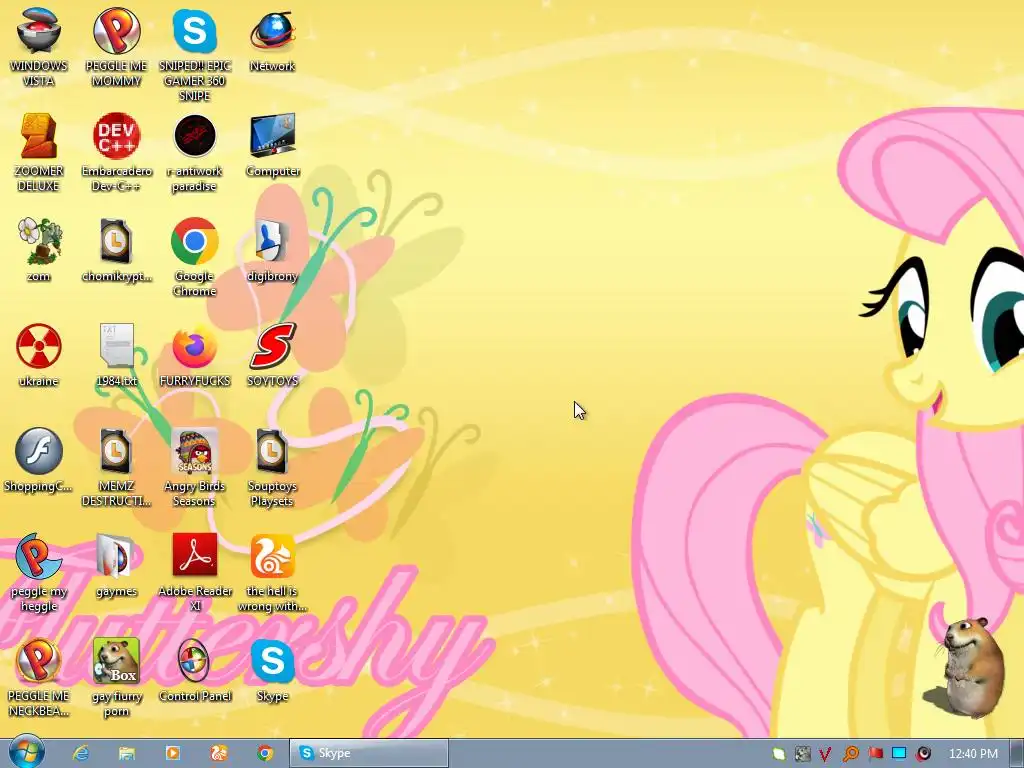This screenshot has height=768, width=1024.
Task: Click the orange magnifier tray icon
Action: (850, 754)
